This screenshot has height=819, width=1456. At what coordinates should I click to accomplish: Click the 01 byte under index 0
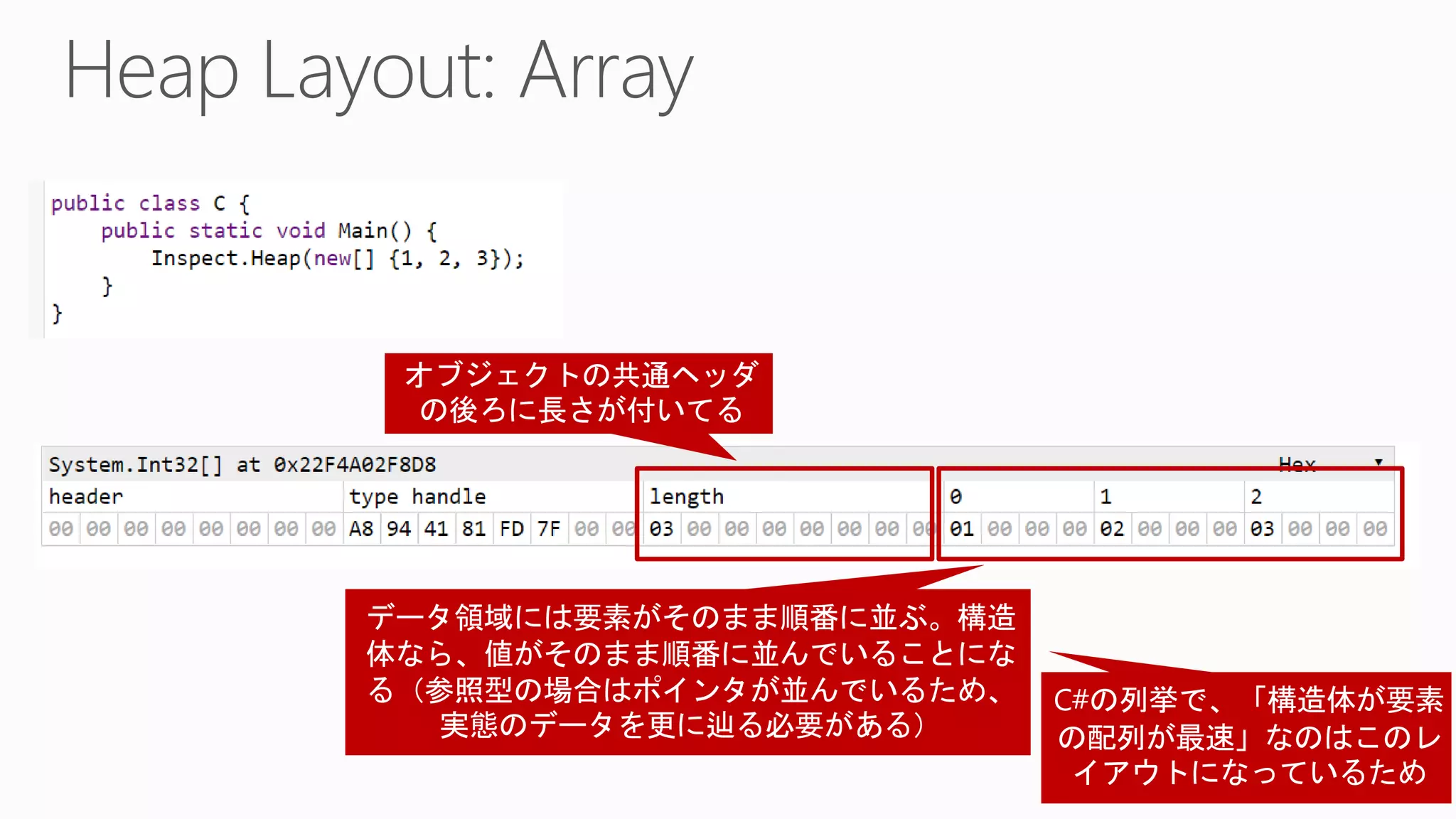tap(962, 529)
